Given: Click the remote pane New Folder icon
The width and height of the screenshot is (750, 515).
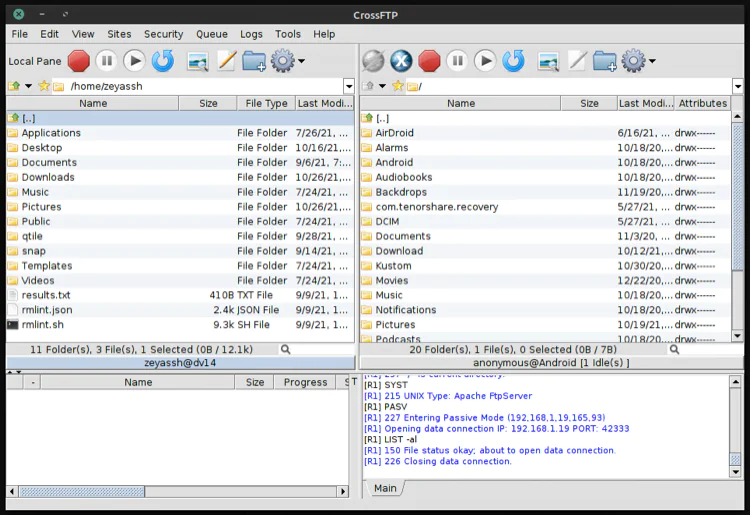Looking at the screenshot, I should (604, 61).
